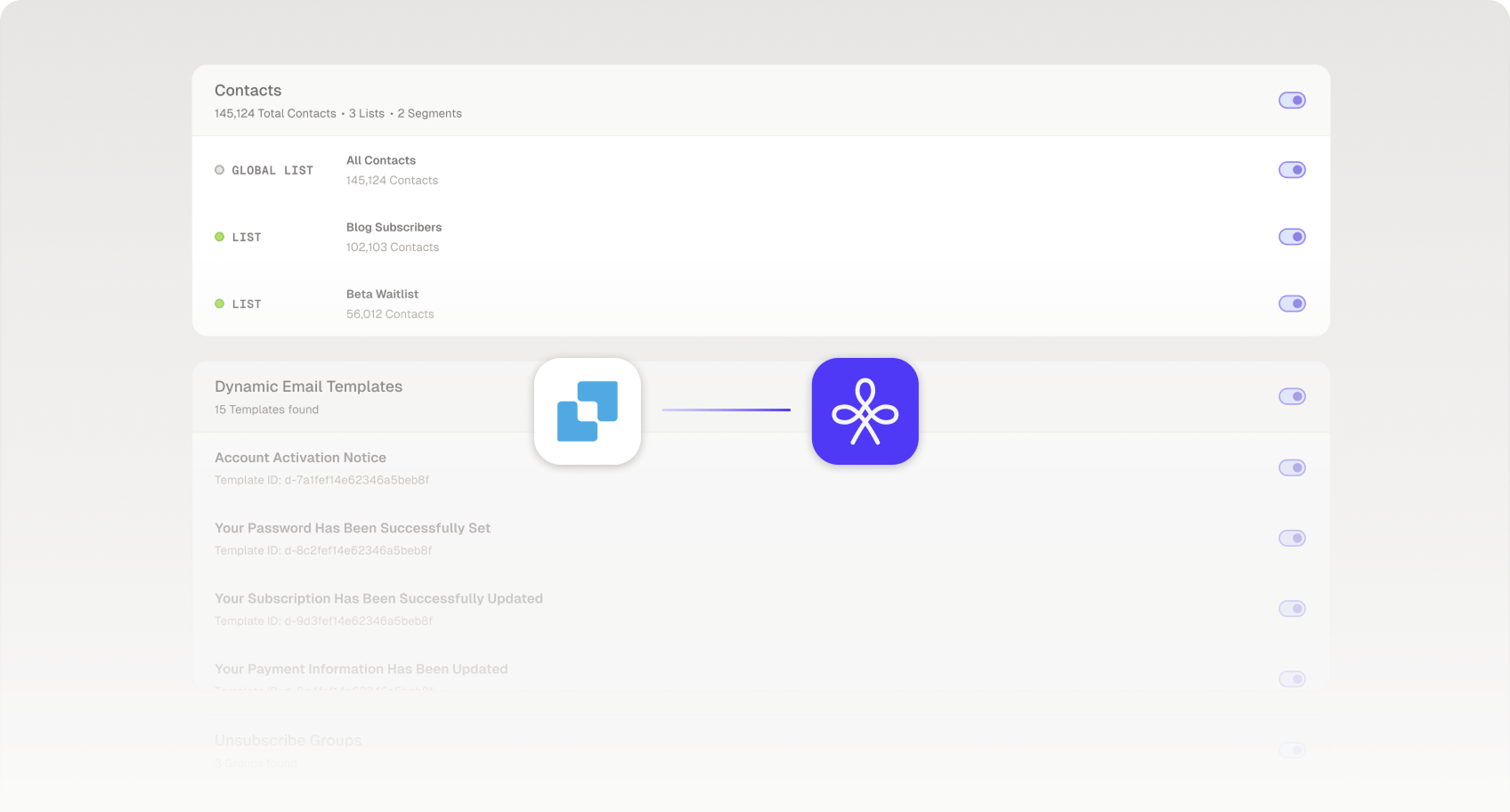Viewport: 1510px width, 812px height.
Task: Toggle Payment Information Updated template switch
Action: coord(1292,679)
